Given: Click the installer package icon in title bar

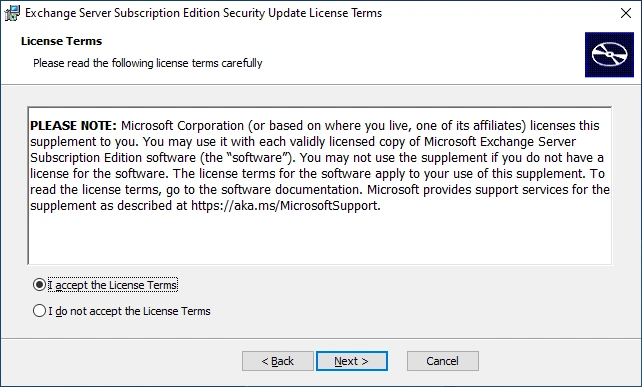Looking at the screenshot, I should pos(12,13).
